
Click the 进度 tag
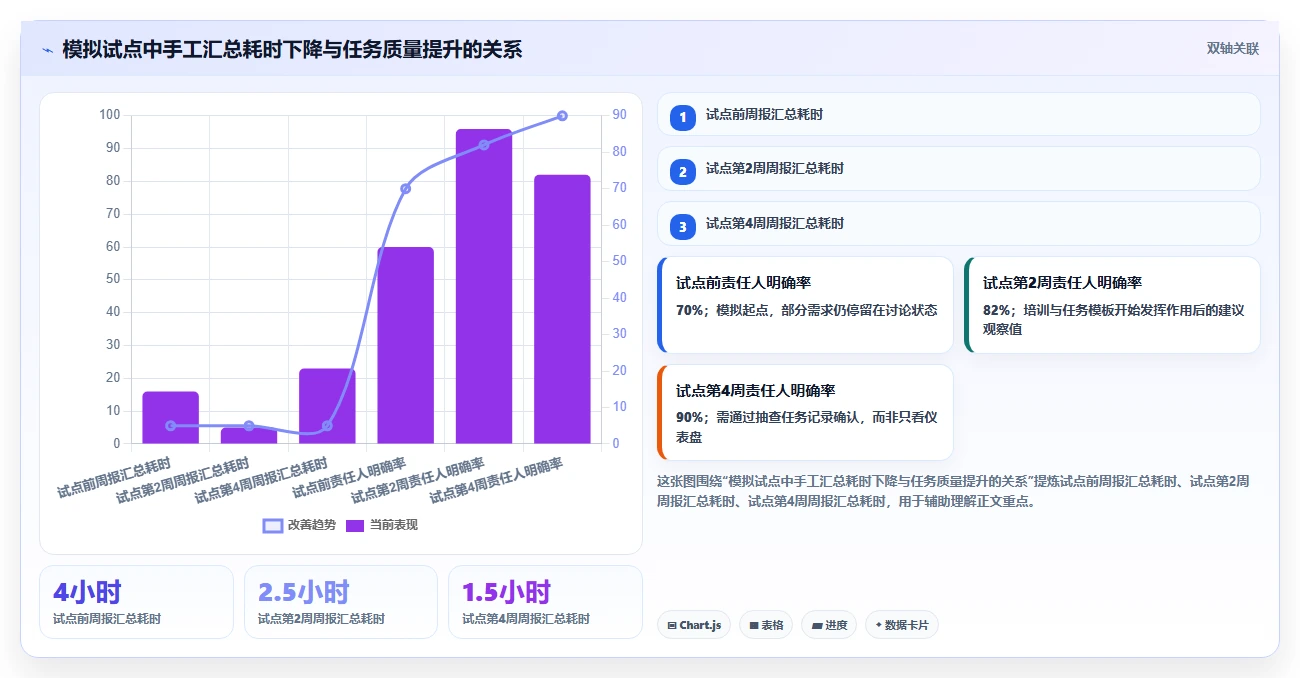click(829, 625)
